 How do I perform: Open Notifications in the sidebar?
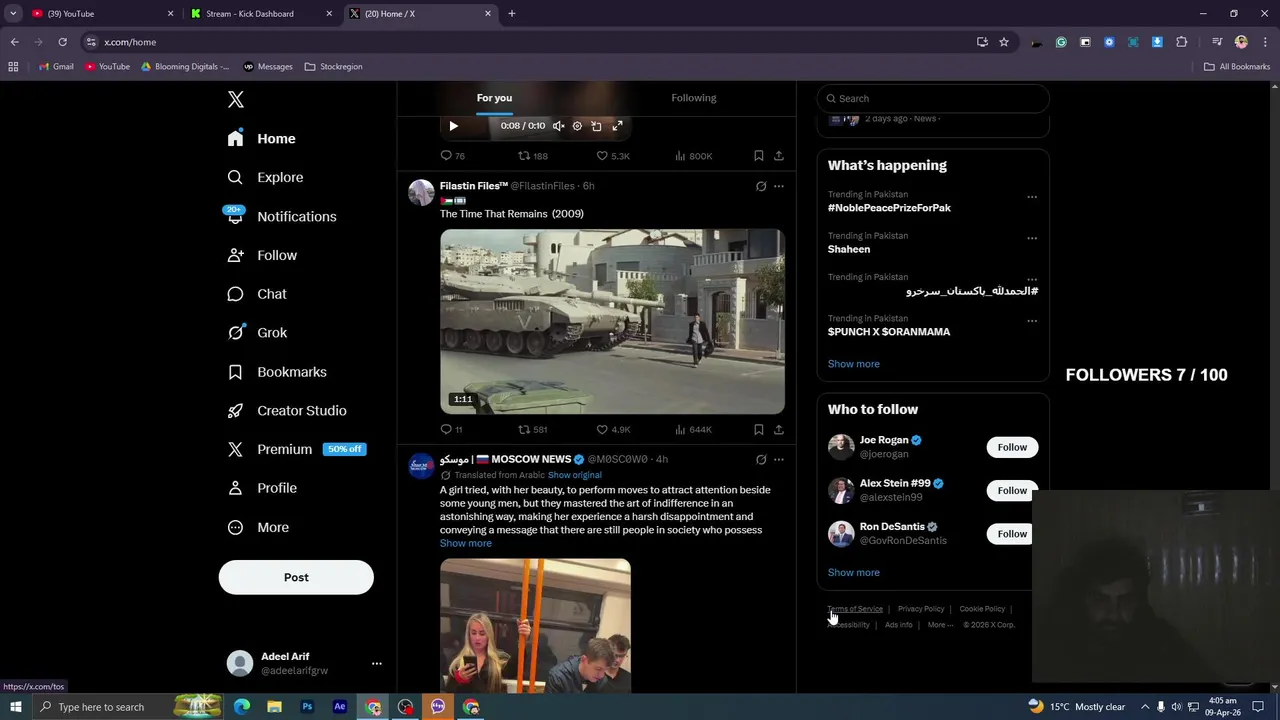(x=281, y=216)
